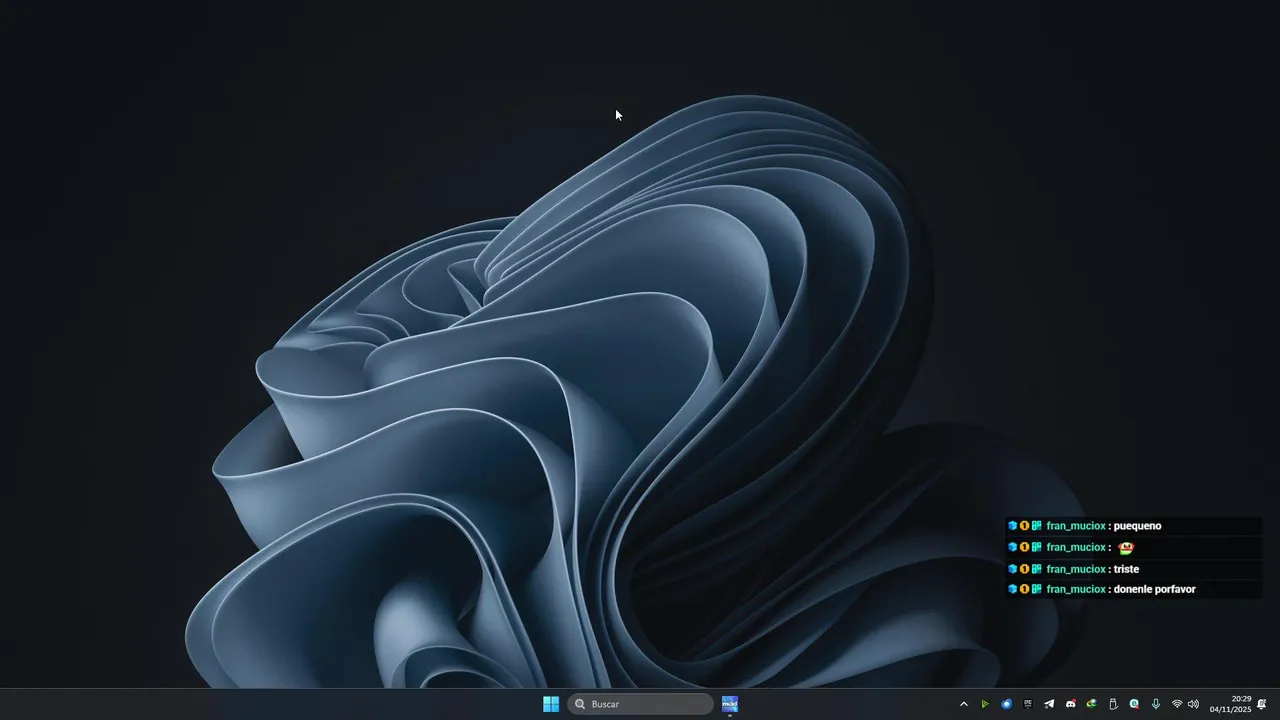
Task: Open the green play-arrow tray icon
Action: 985,704
